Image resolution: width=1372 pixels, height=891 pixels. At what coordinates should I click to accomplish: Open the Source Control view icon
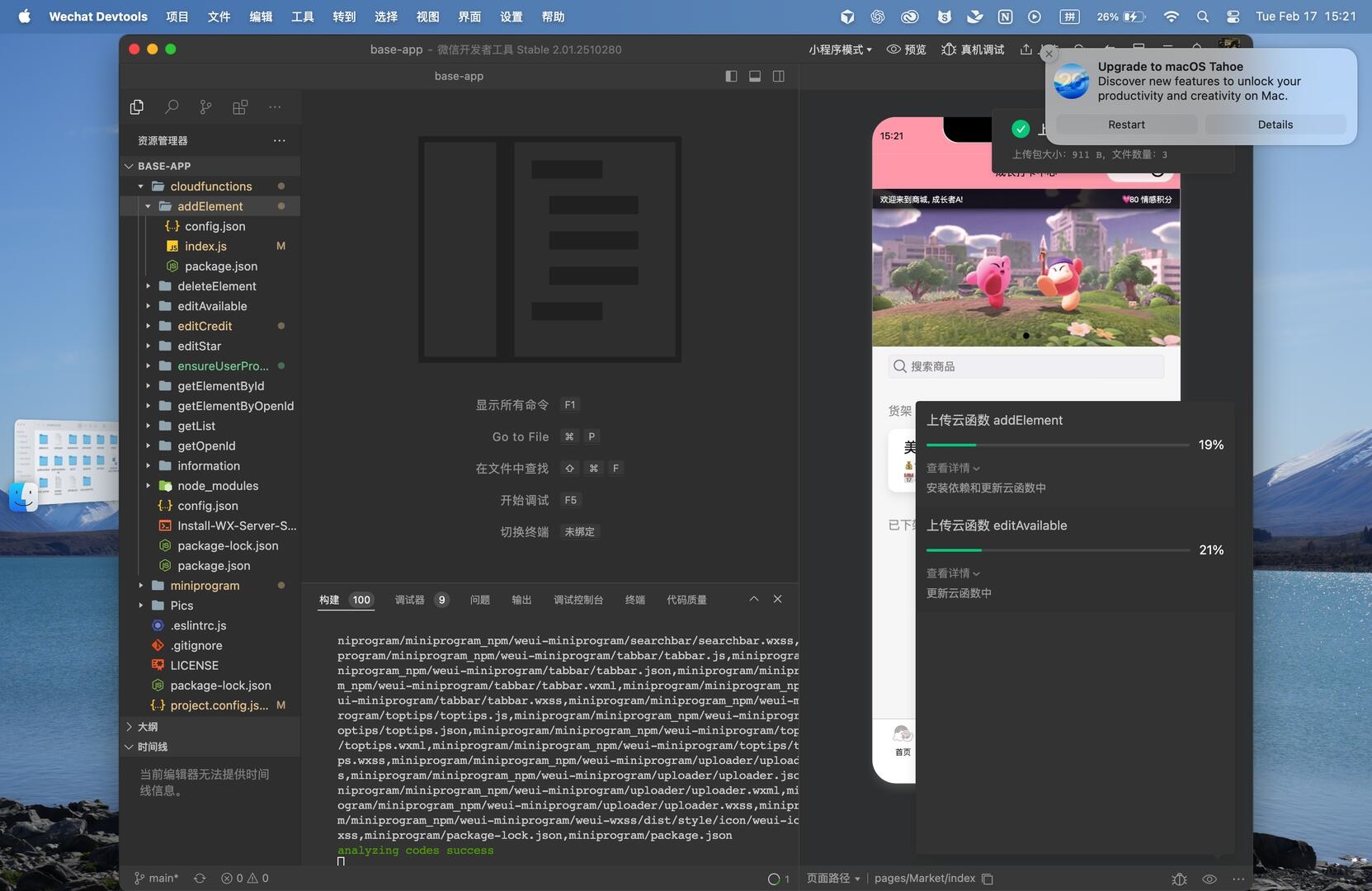[205, 107]
